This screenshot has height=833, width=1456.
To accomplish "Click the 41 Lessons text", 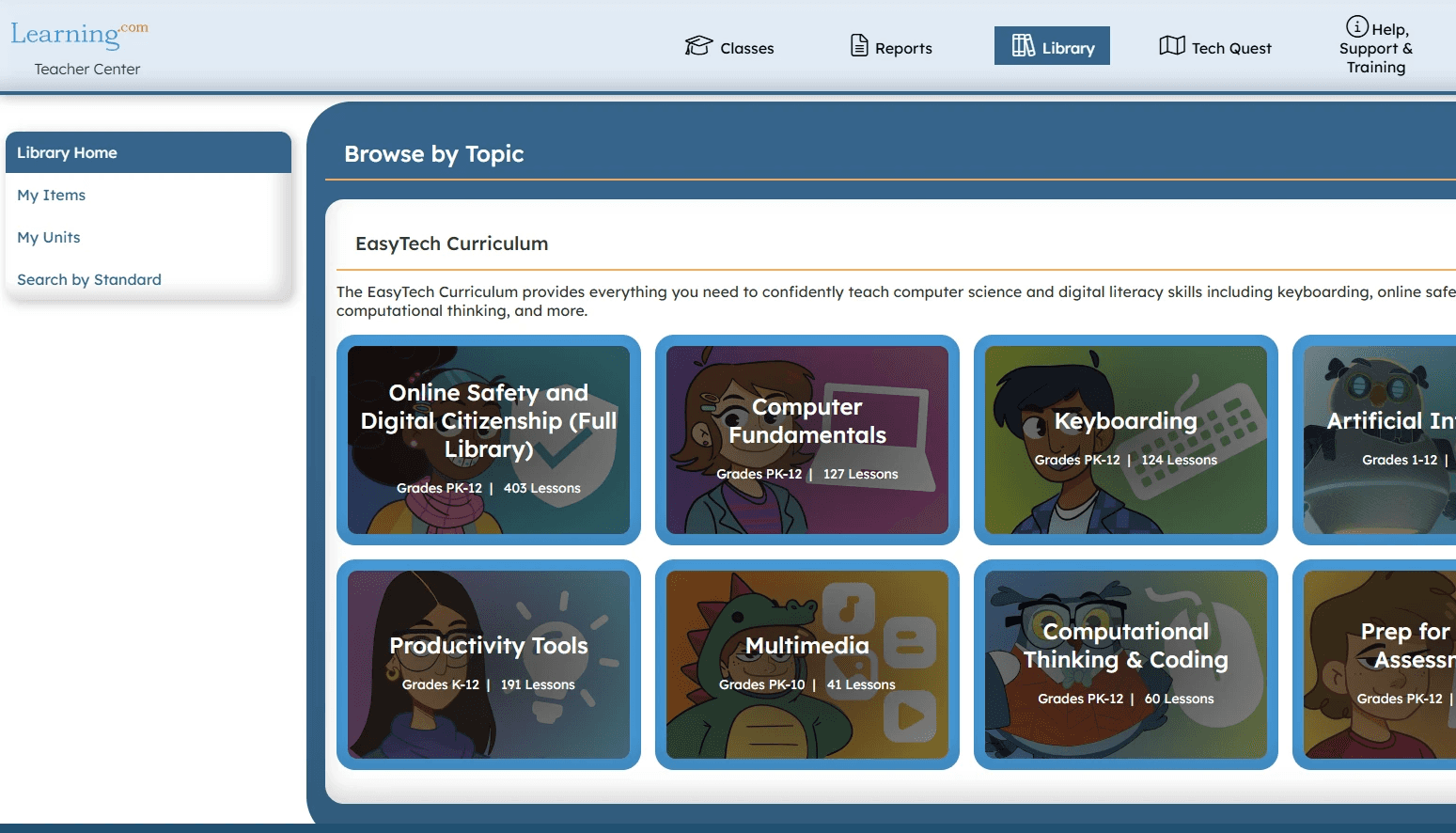I will click(861, 684).
